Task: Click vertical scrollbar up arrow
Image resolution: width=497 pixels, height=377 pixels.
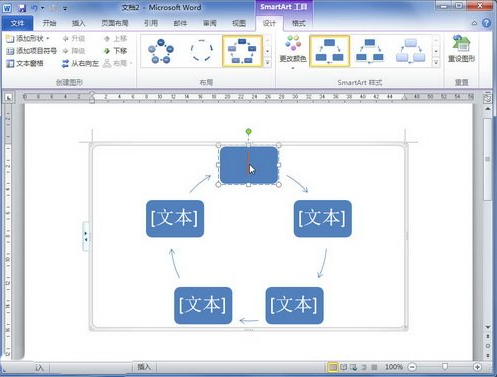Action: tap(487, 109)
